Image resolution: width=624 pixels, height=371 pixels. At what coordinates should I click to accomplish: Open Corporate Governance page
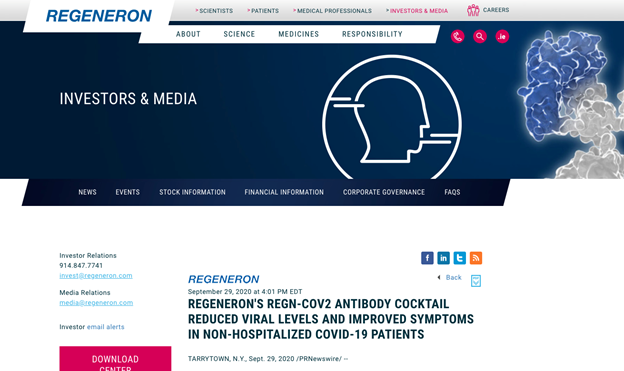pyautogui.click(x=384, y=192)
